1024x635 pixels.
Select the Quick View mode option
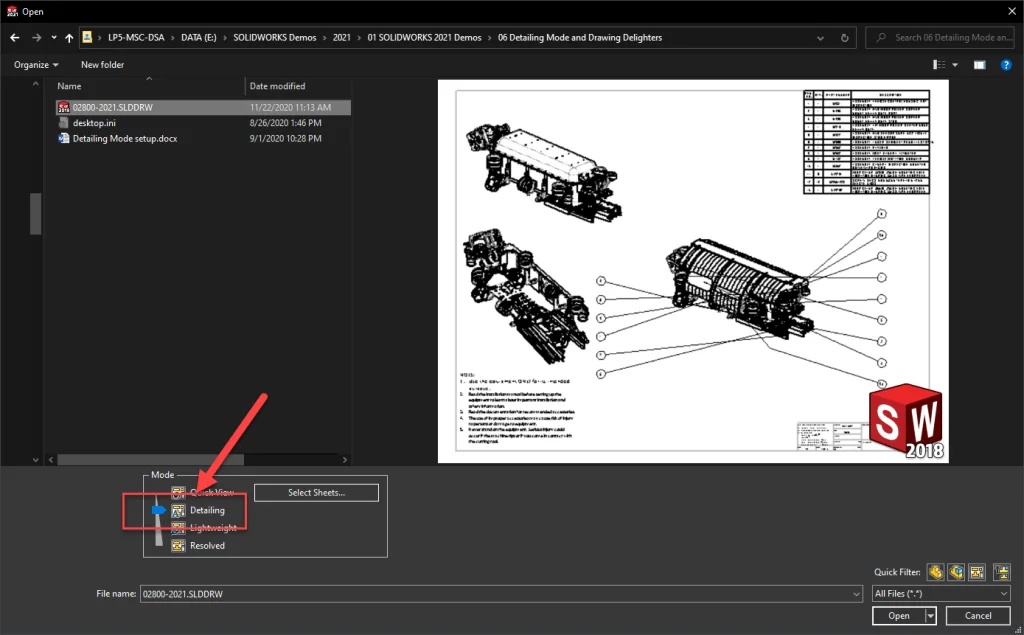pos(210,492)
